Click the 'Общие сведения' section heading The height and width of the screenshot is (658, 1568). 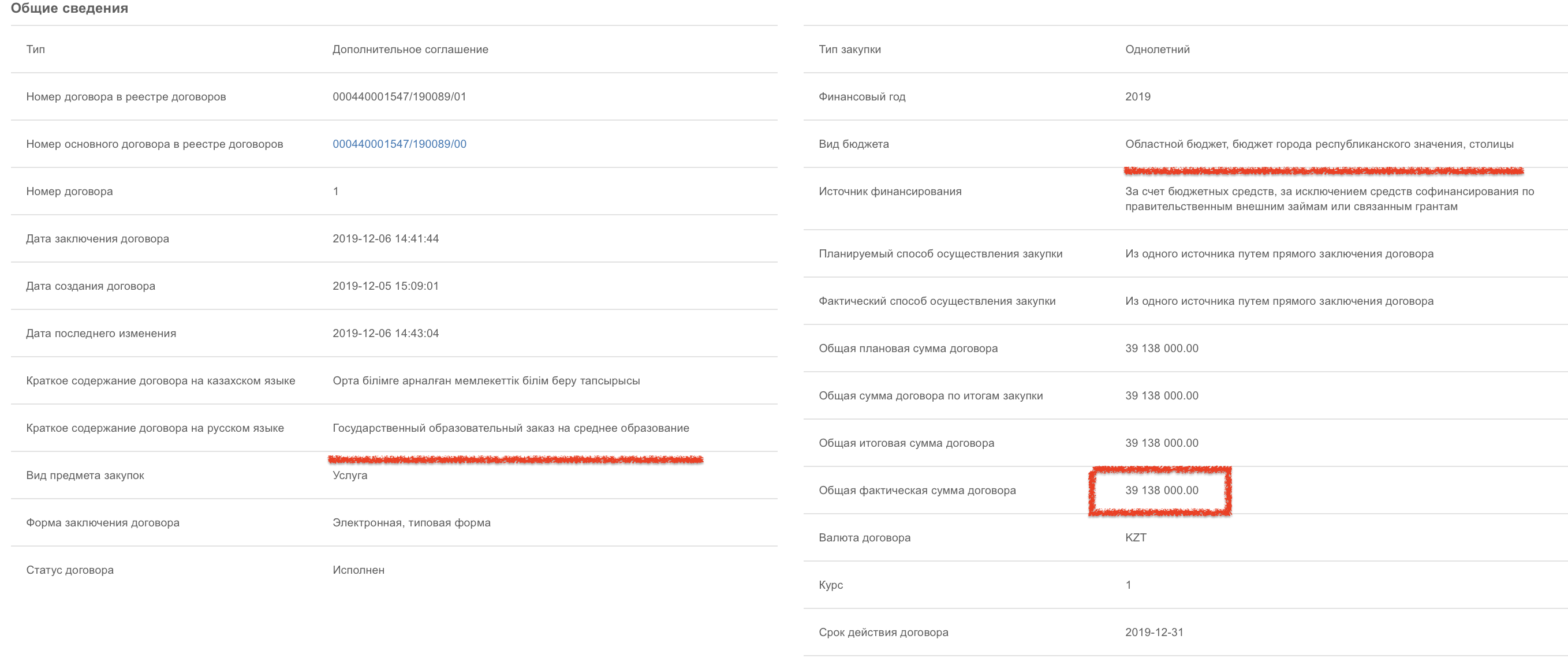pyautogui.click(x=69, y=9)
